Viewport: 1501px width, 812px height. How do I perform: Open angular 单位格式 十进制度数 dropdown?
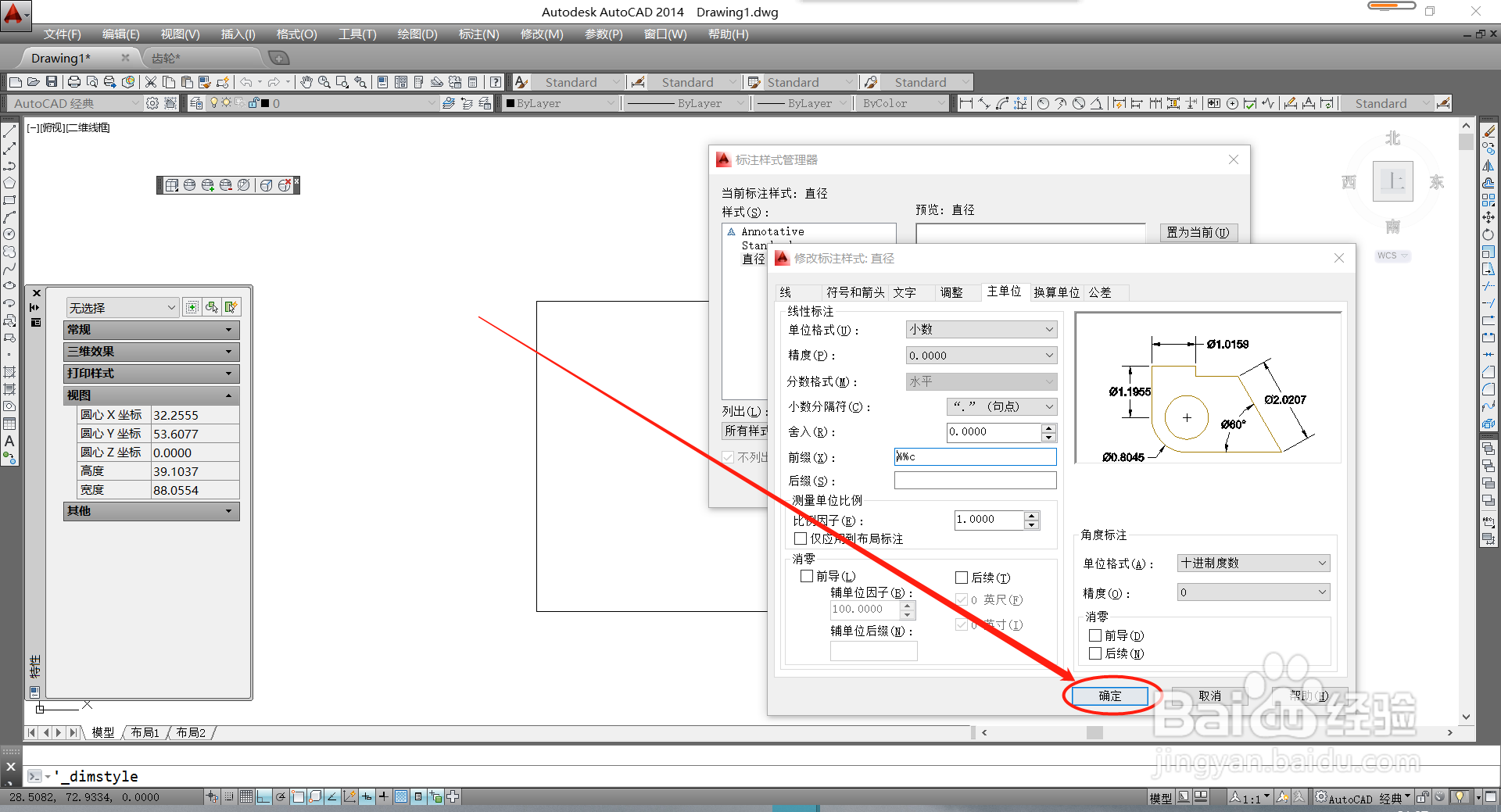1253,563
